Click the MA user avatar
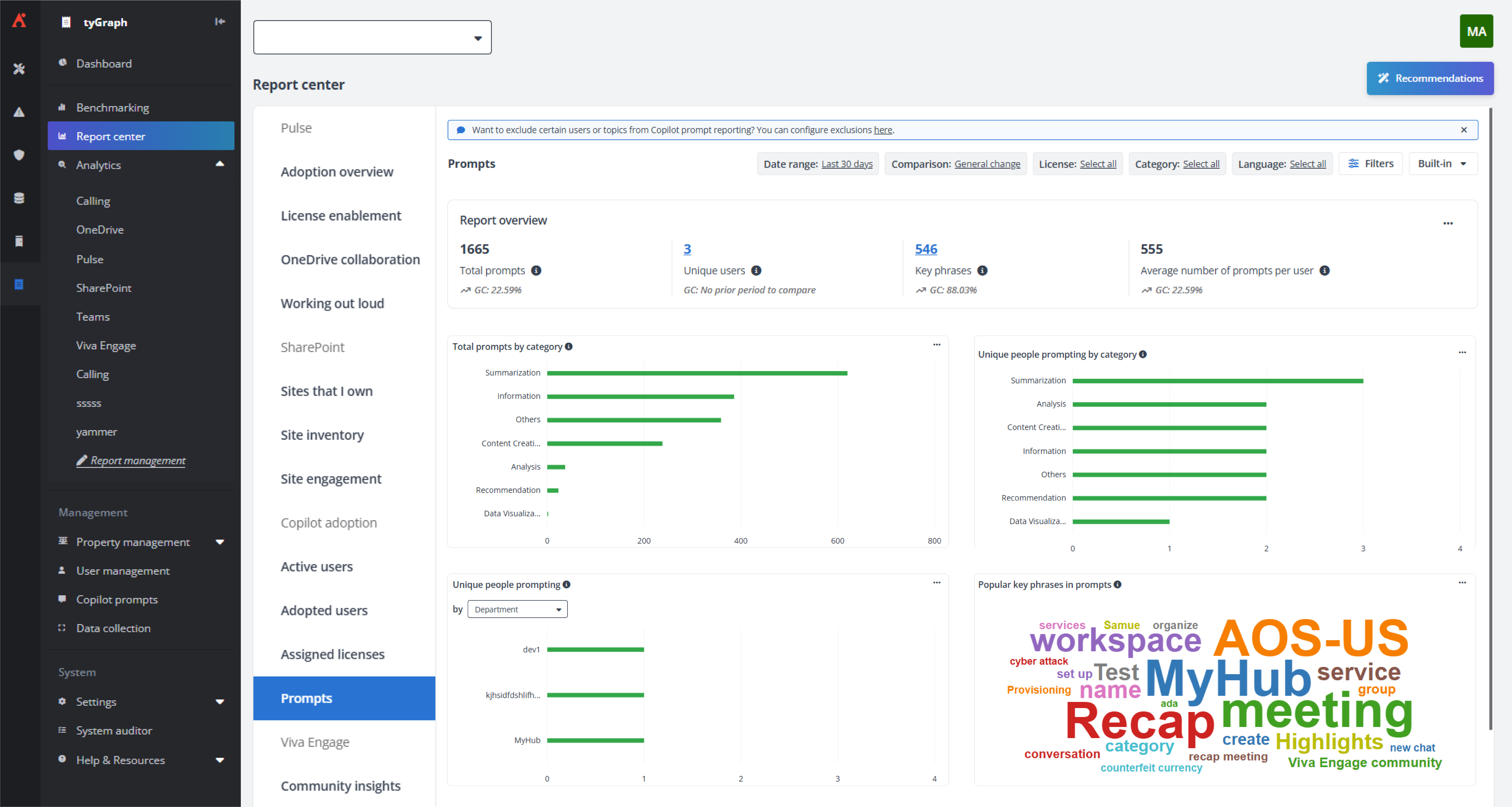The image size is (1512, 807). click(x=1476, y=31)
